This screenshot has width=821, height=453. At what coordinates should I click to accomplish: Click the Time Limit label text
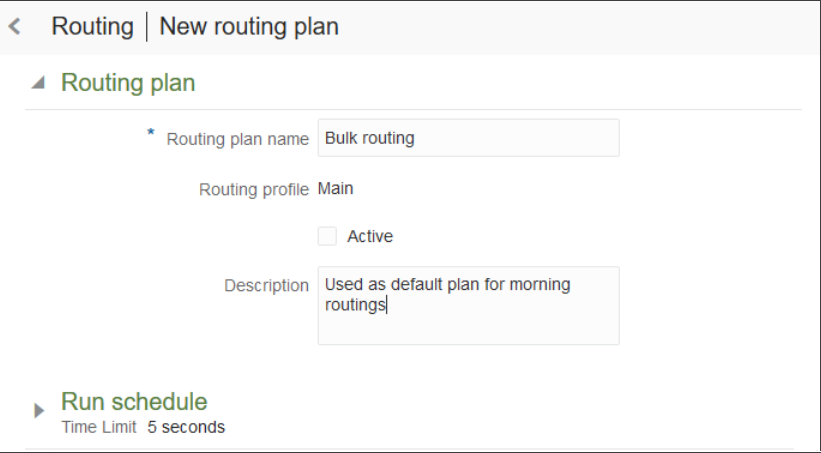click(98, 427)
